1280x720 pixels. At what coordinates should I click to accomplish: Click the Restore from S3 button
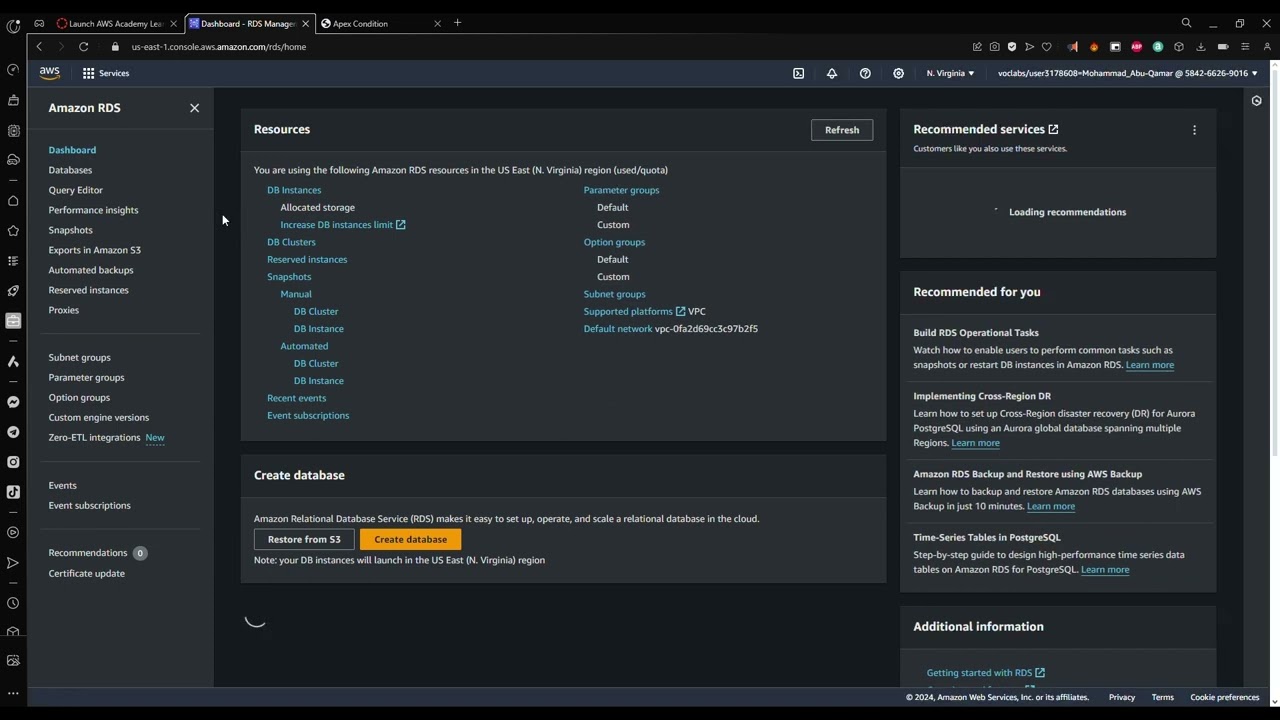pos(304,539)
